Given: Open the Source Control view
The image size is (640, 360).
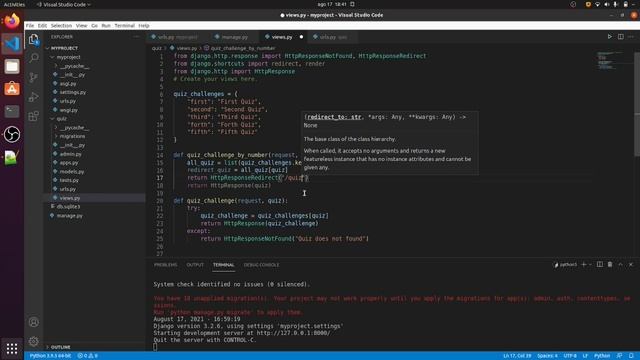Looking at the screenshot, I should (x=33, y=78).
